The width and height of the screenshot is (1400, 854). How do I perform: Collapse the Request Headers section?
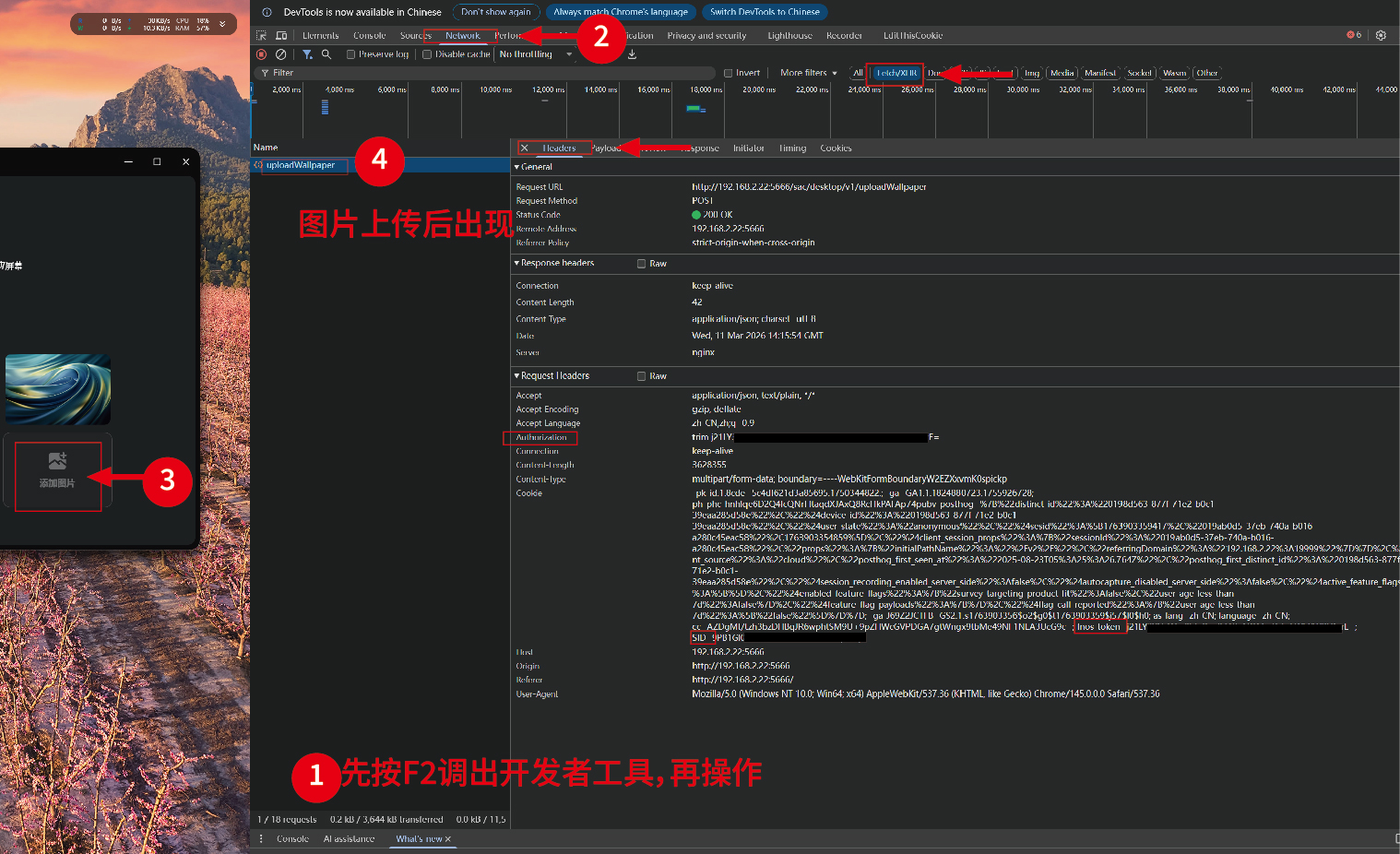pyautogui.click(x=517, y=375)
